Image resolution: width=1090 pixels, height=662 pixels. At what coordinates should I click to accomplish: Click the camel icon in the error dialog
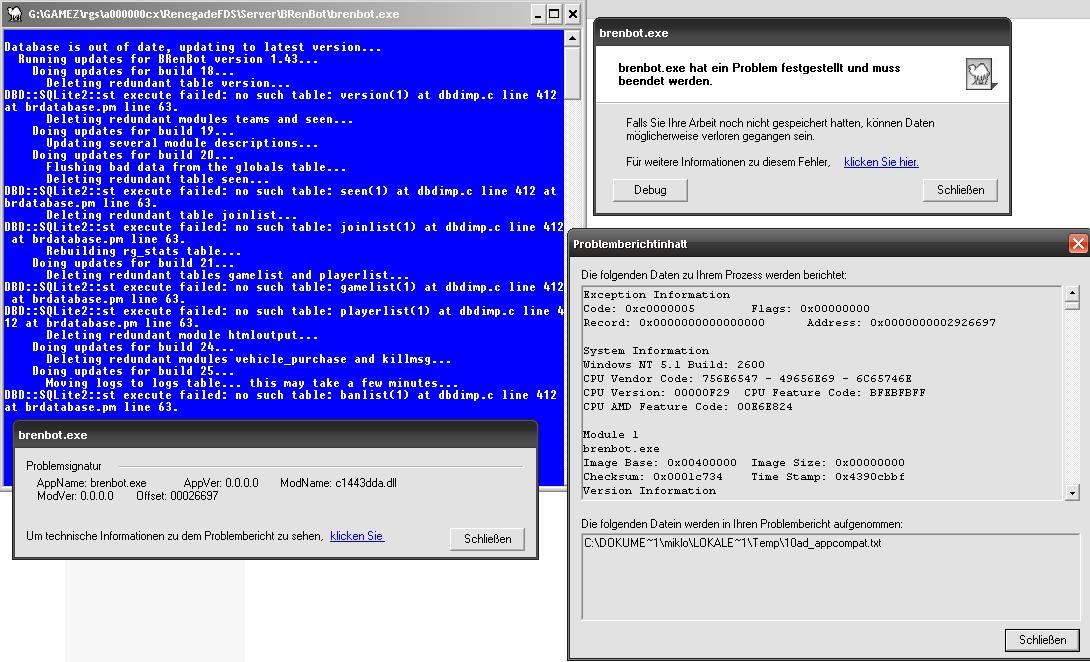tap(979, 74)
